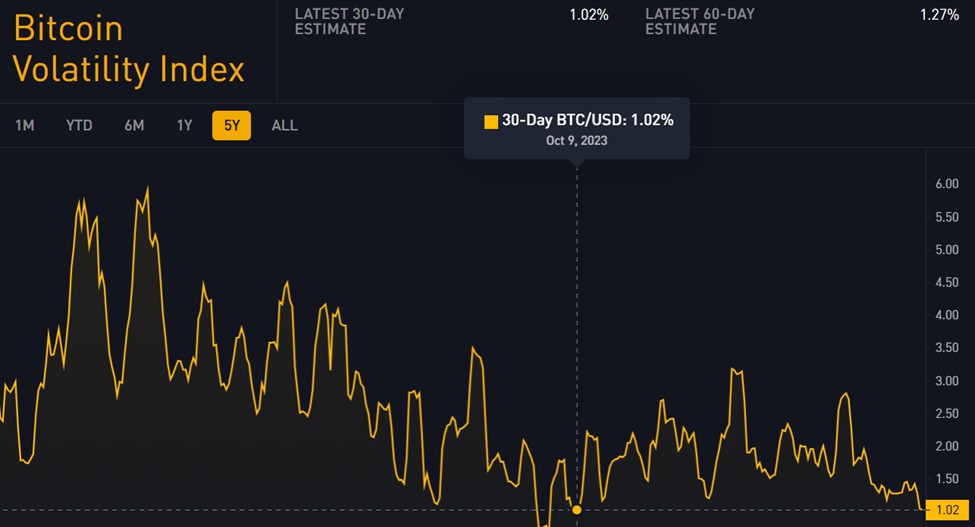Image resolution: width=975 pixels, height=527 pixels.
Task: Click the 5.50 y-axis label
Action: coord(947,217)
